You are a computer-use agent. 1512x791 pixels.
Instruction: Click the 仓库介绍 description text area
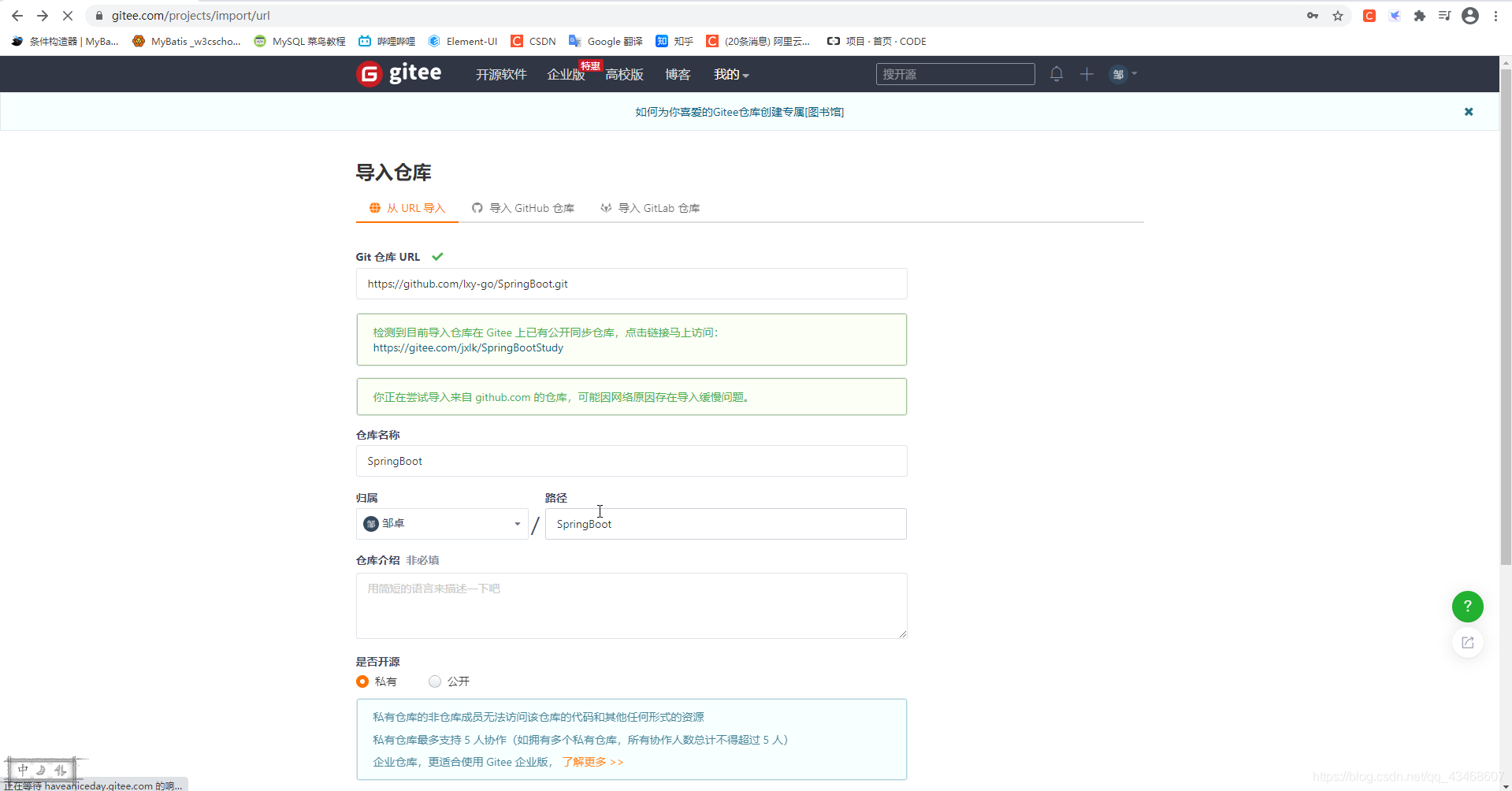630,605
